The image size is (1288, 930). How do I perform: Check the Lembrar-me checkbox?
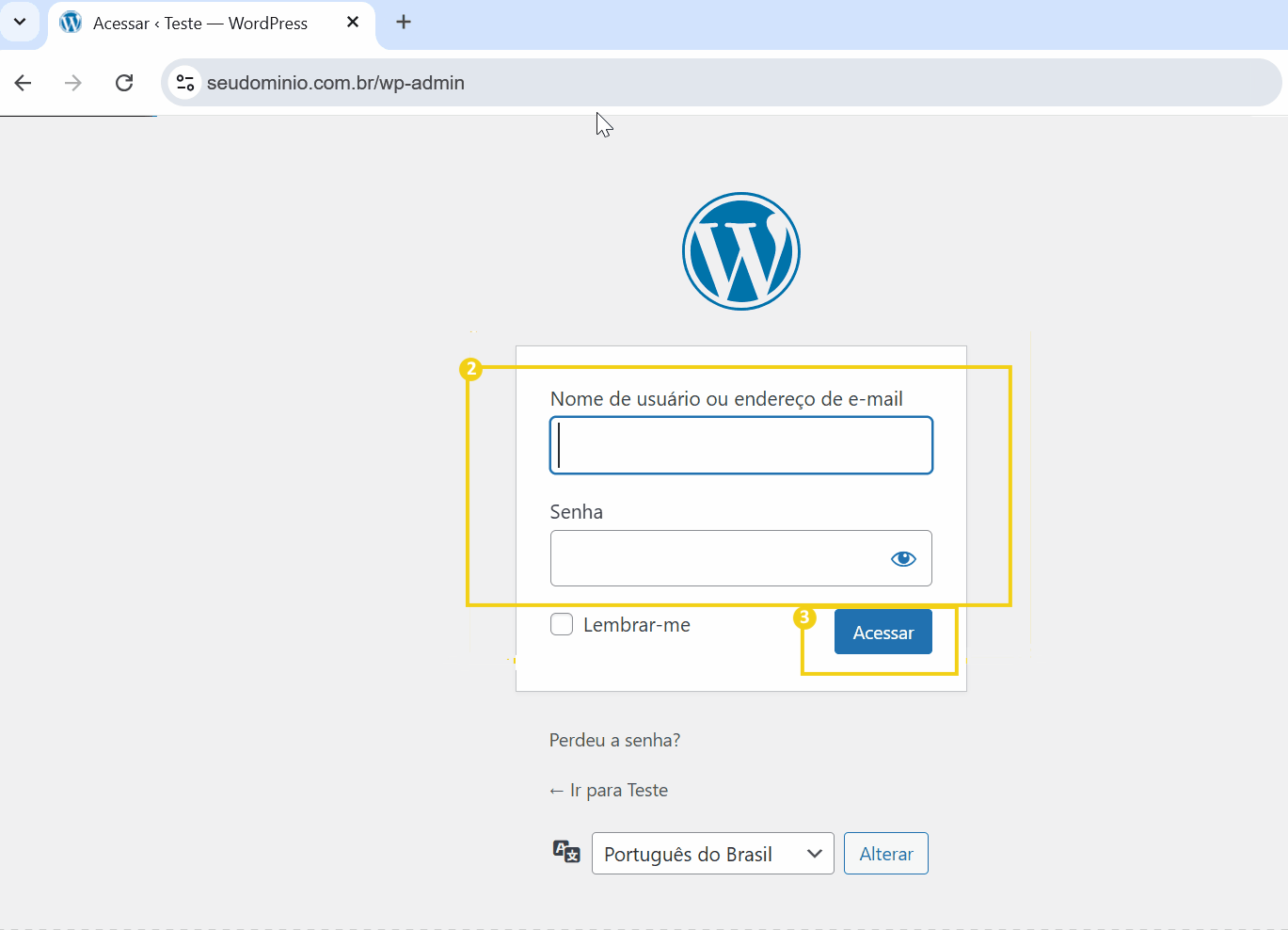tap(562, 624)
